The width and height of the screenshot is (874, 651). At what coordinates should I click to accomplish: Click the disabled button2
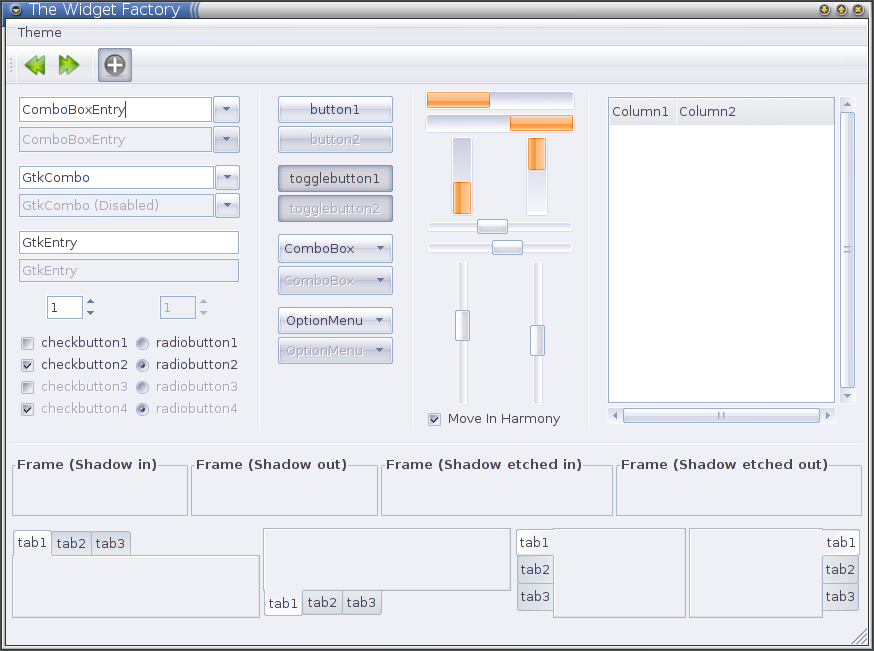tap(335, 139)
